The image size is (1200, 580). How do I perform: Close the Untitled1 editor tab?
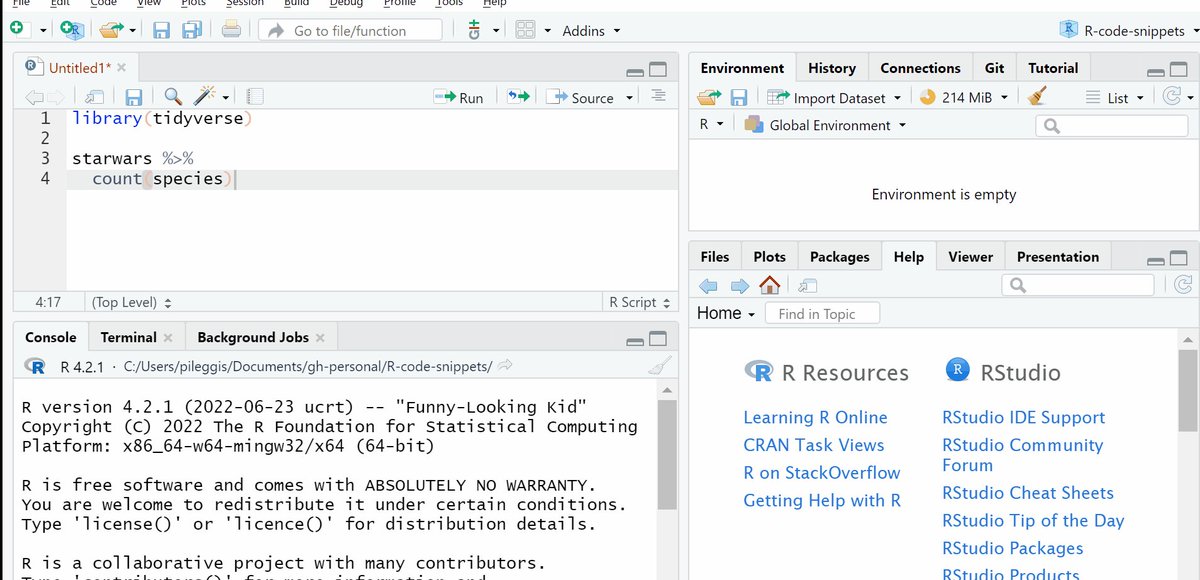pyautogui.click(x=122, y=68)
